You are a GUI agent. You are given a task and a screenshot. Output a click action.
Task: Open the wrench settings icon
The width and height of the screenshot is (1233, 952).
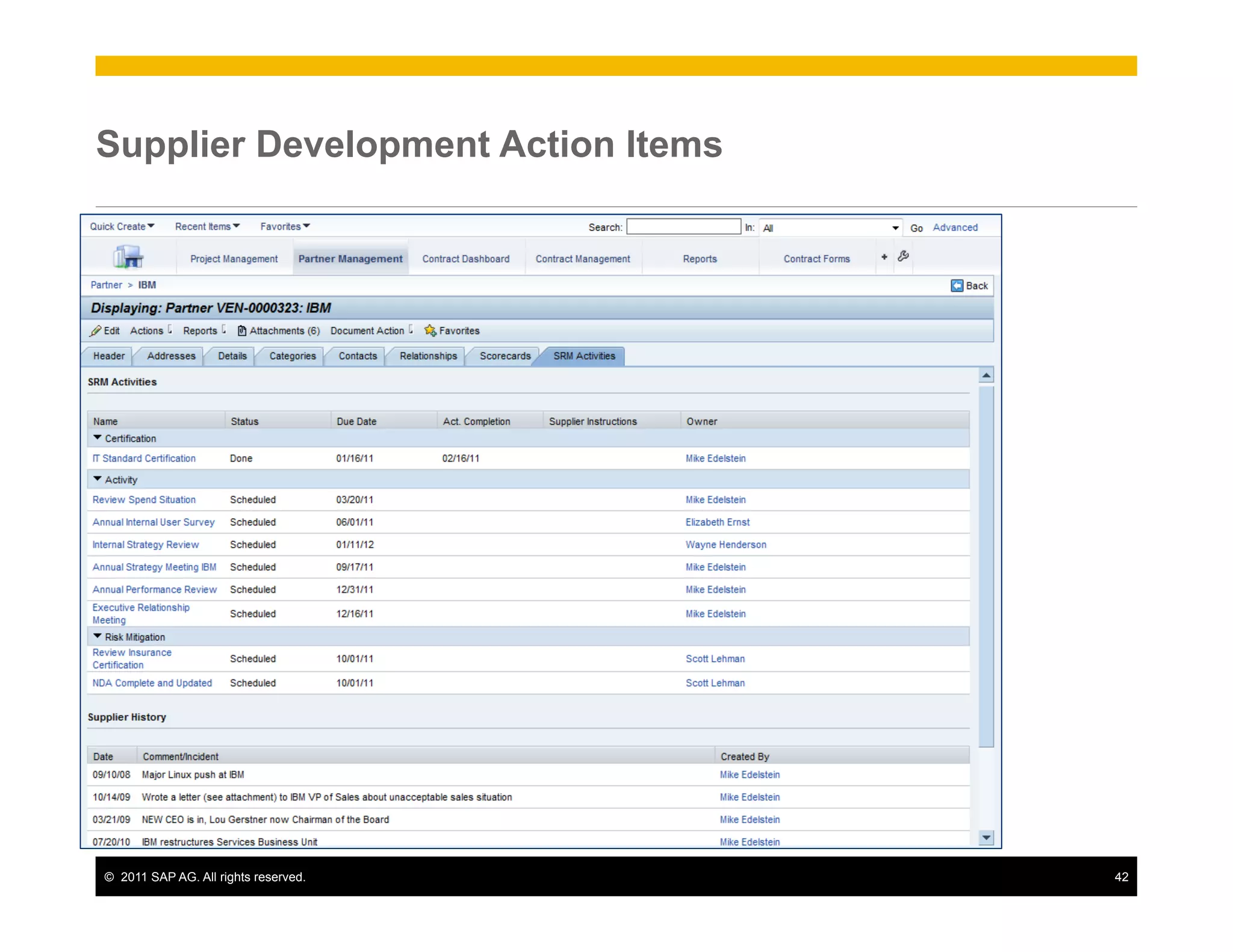click(903, 256)
